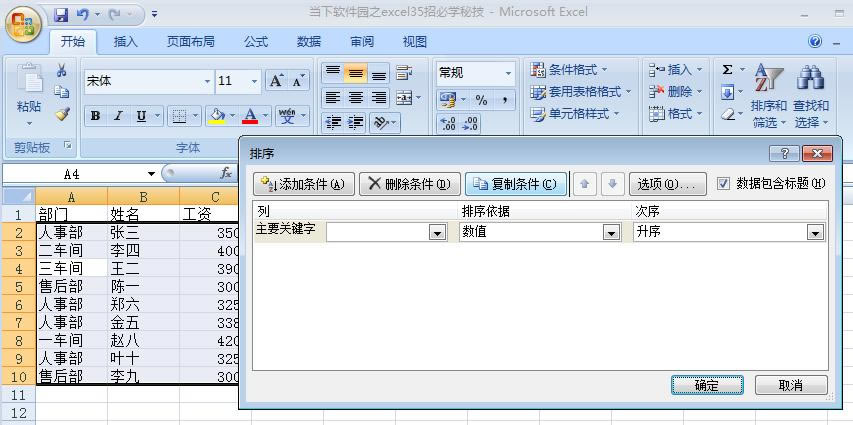Toggle 数据包含标题 checkbox

coord(723,184)
